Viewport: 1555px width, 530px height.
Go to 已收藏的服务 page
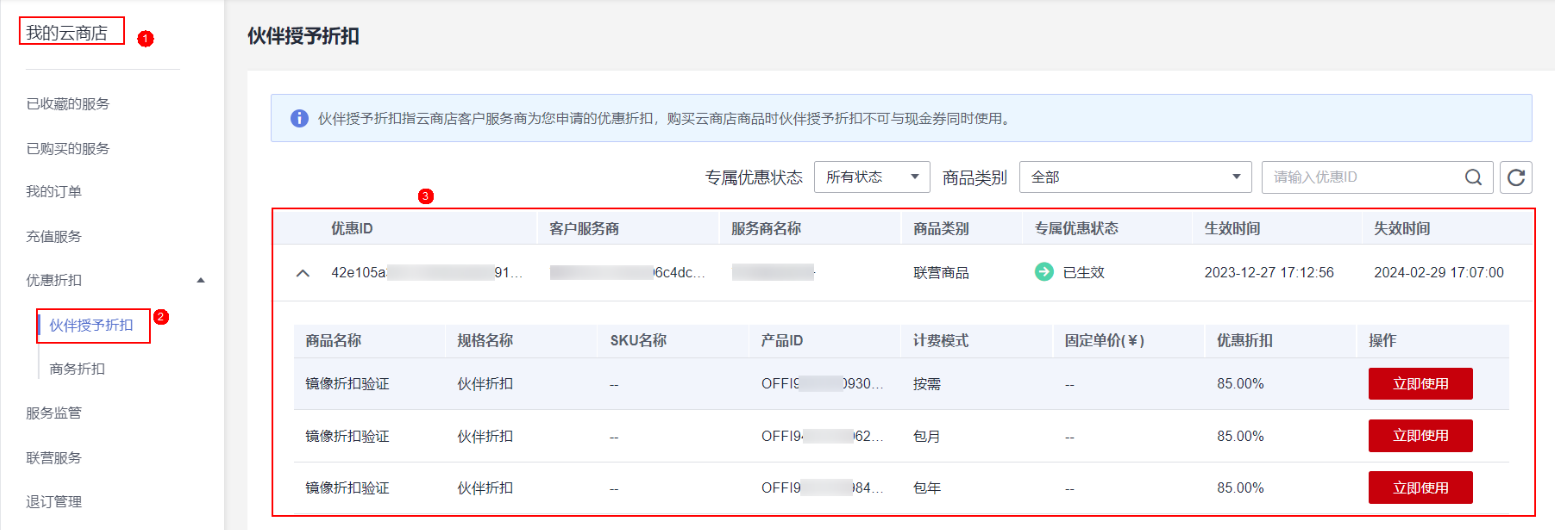[x=68, y=103]
